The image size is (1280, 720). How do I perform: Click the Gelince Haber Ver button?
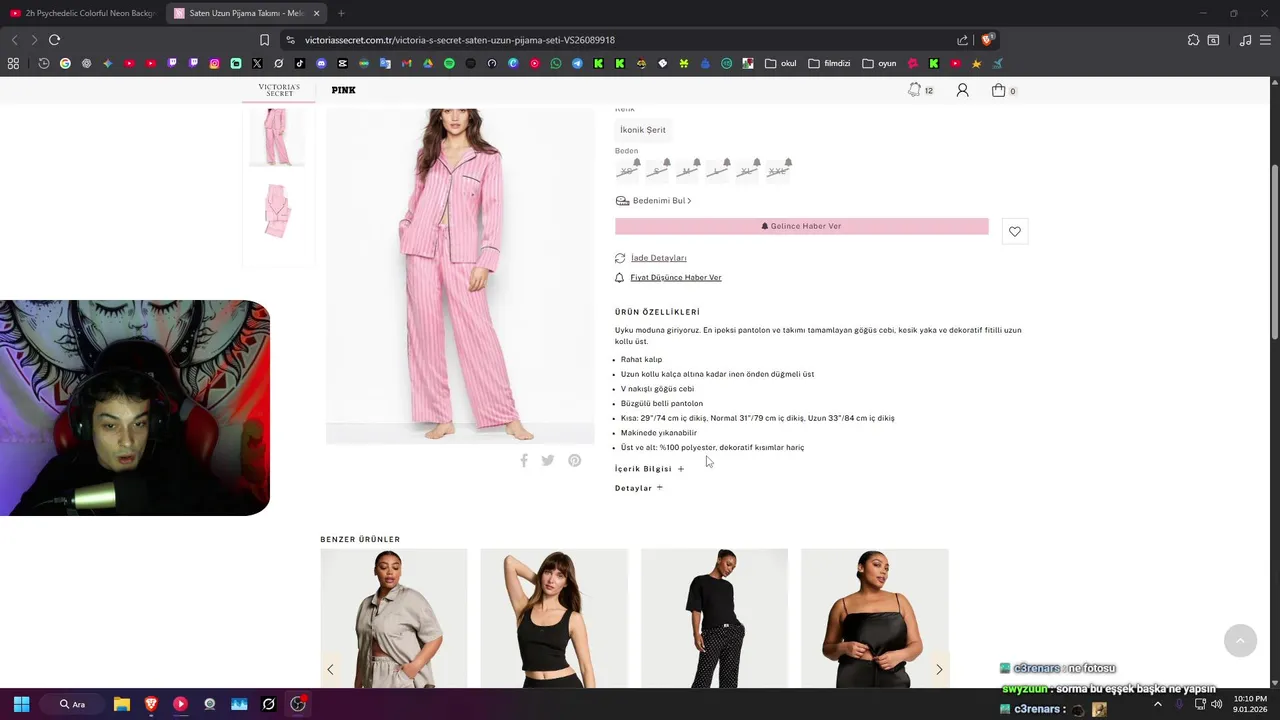[x=802, y=226]
